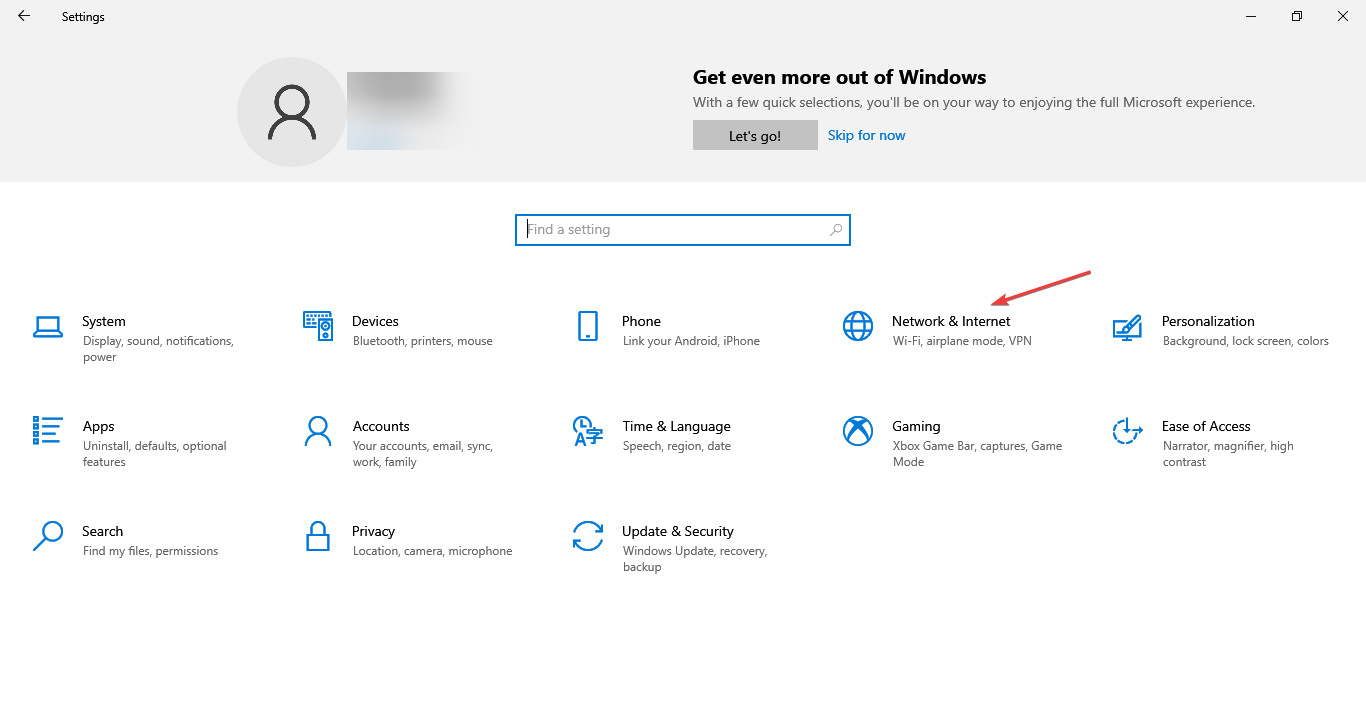Open Devices keyboard and speaker icon
The image size is (1366, 728).
318,326
